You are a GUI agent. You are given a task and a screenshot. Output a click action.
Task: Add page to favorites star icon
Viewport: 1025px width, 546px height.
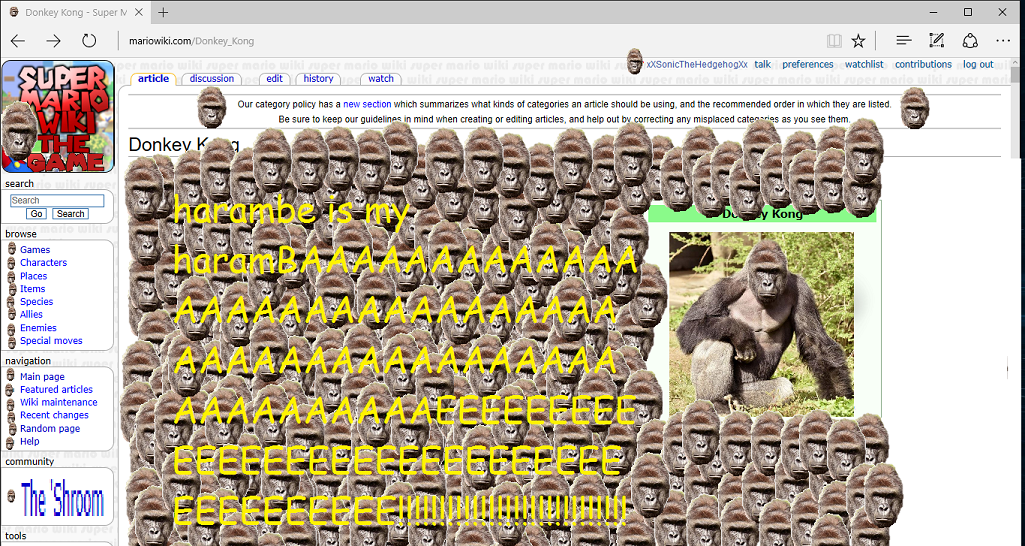point(858,41)
